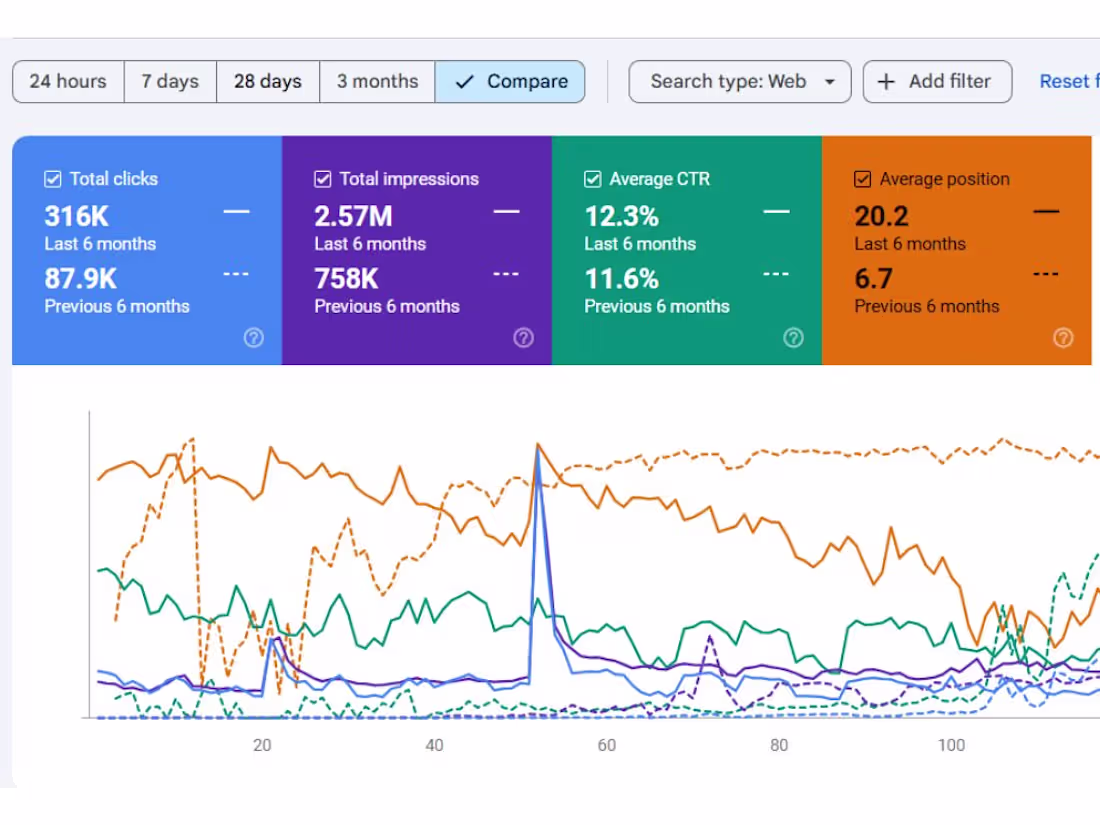
Task: Open help for Total impressions card
Action: (x=523, y=337)
